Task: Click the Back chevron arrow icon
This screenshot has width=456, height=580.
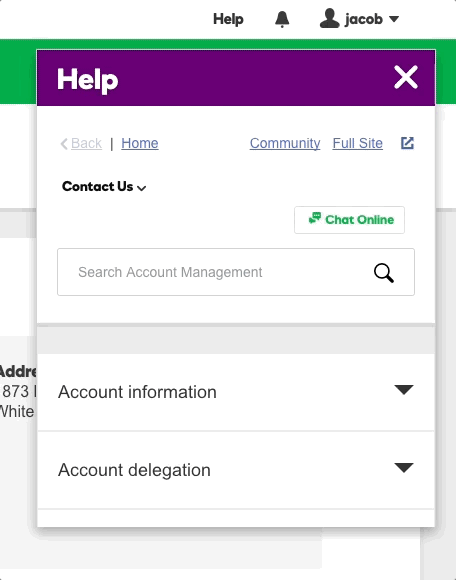Action: 64,144
